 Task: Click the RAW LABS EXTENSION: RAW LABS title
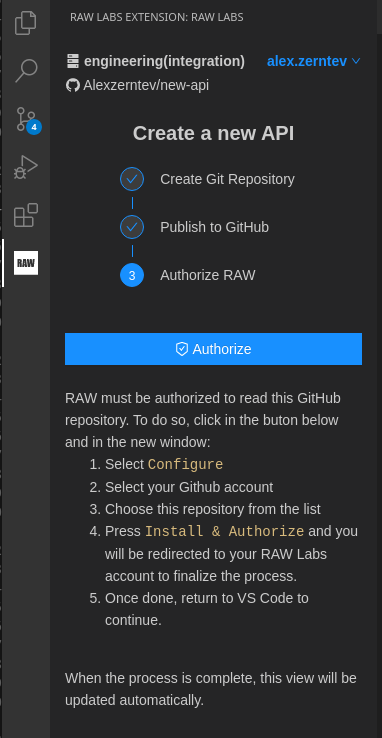pos(157,18)
